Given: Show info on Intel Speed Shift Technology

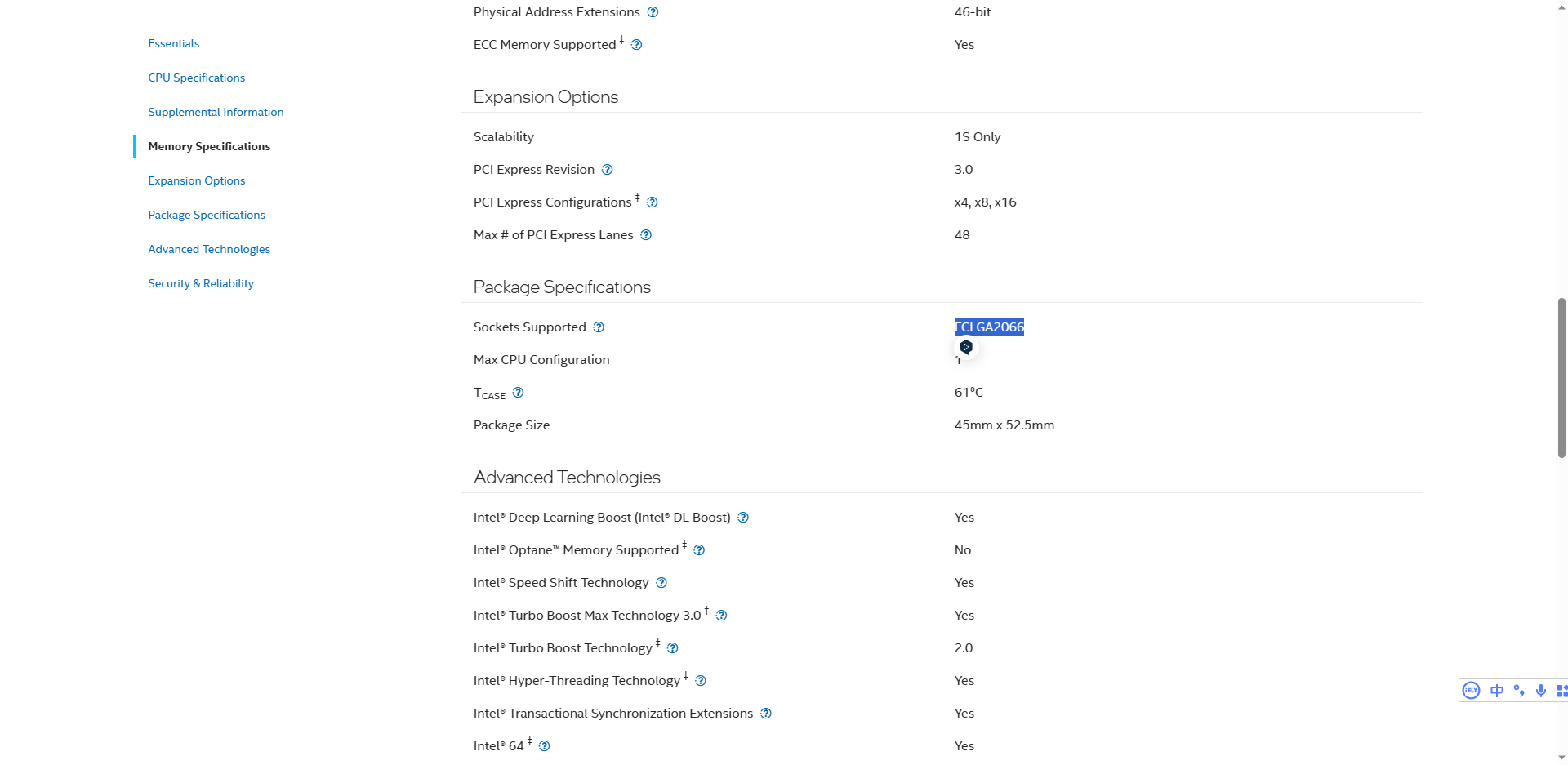Looking at the screenshot, I should [661, 583].
